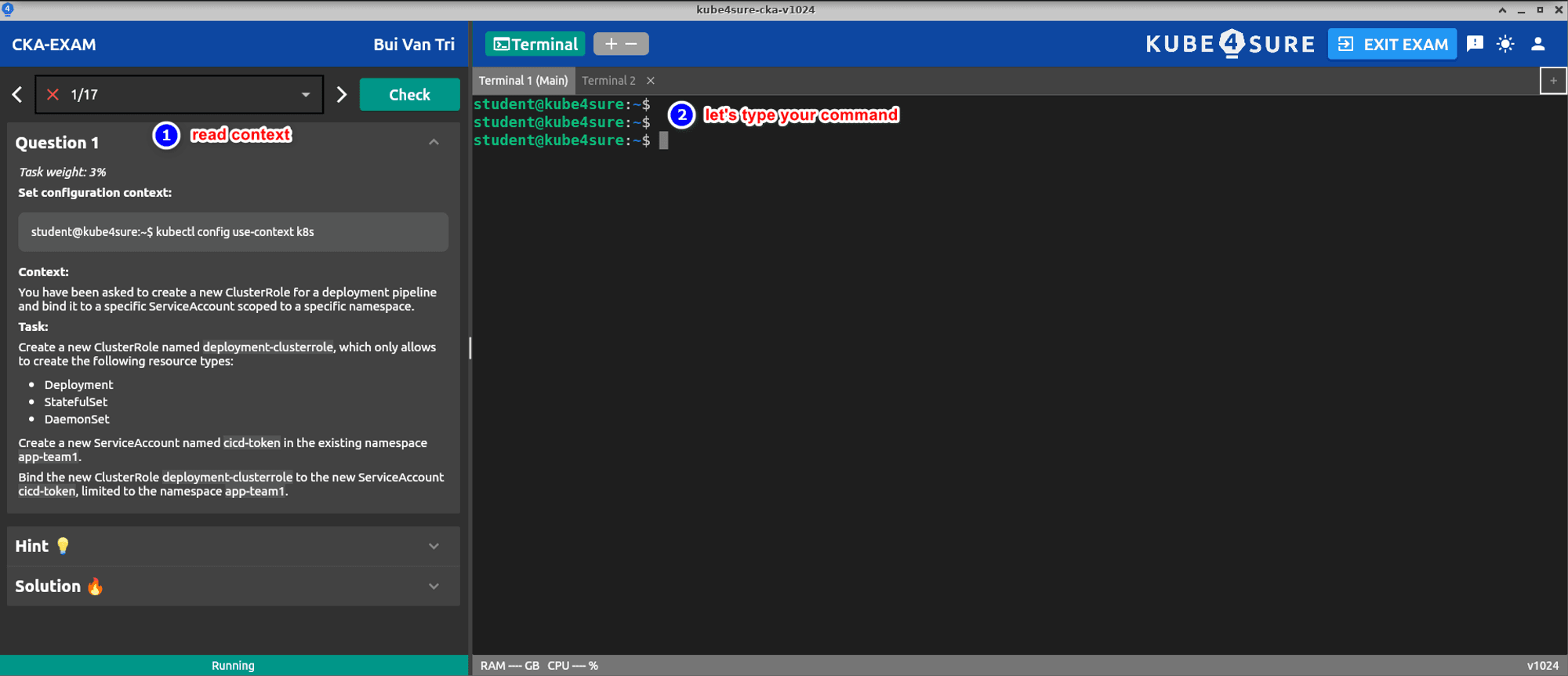
Task: Switch to Terminal 1 (Main) tab
Action: tap(523, 81)
